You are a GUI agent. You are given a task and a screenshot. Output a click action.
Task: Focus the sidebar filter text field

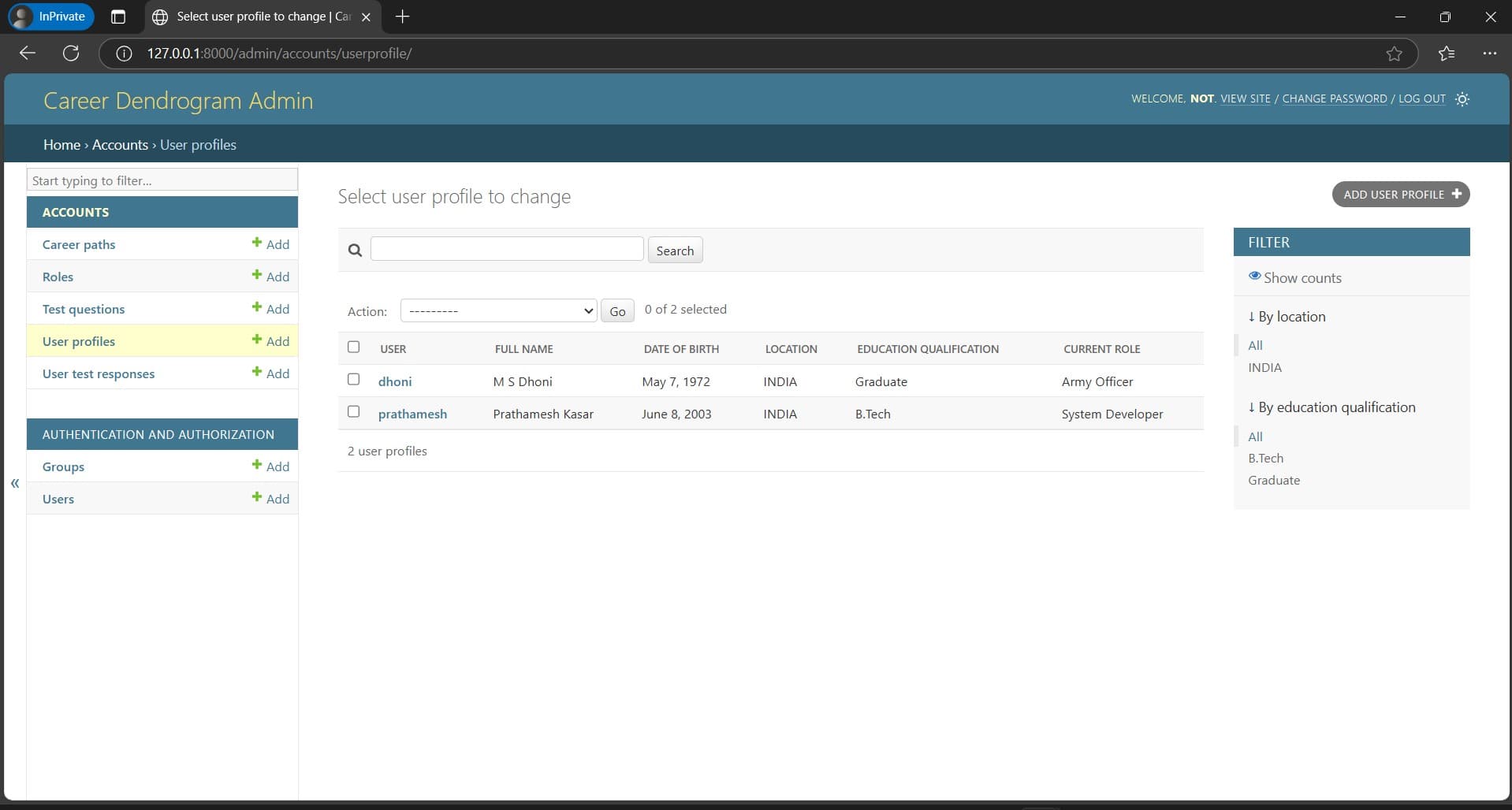point(162,180)
